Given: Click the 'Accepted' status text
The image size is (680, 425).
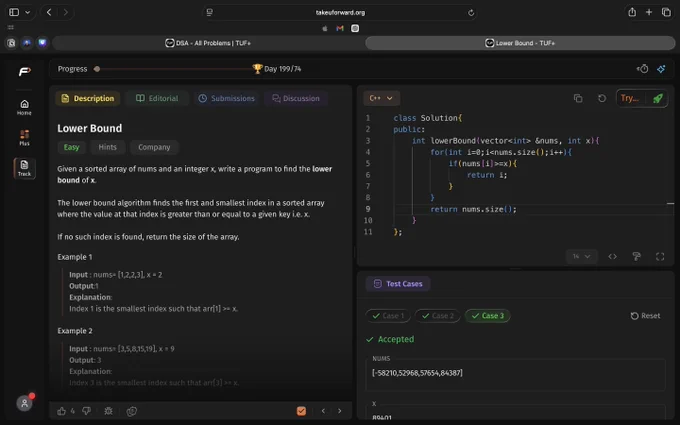Looking at the screenshot, I should 396,339.
